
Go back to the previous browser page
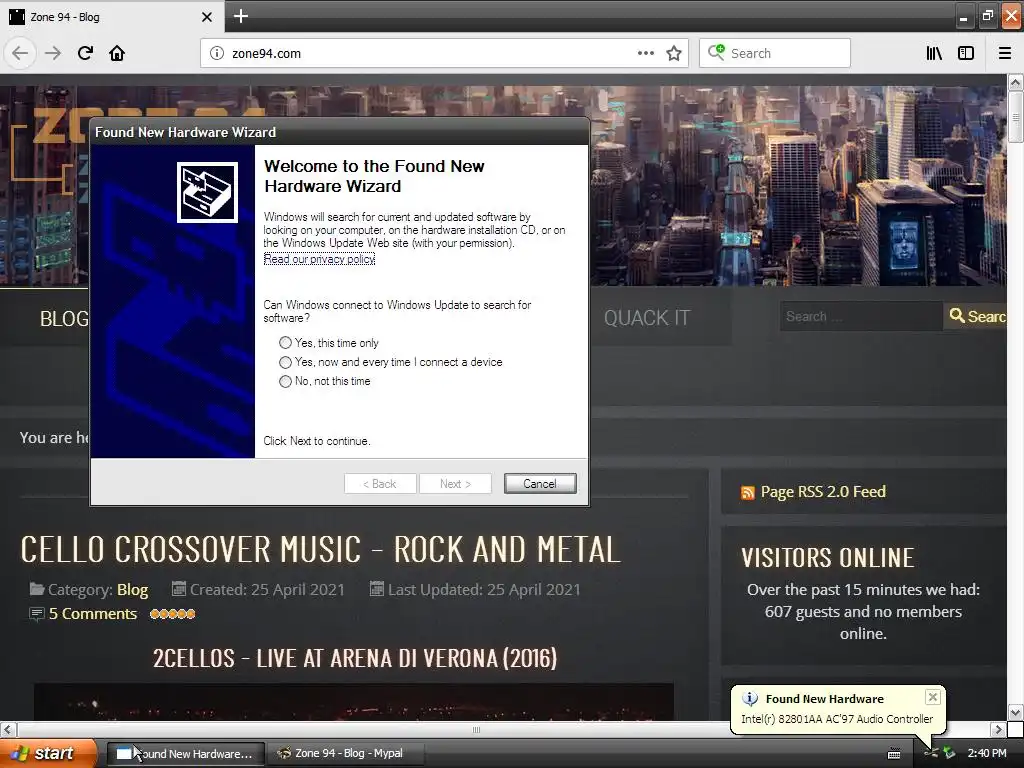point(20,53)
